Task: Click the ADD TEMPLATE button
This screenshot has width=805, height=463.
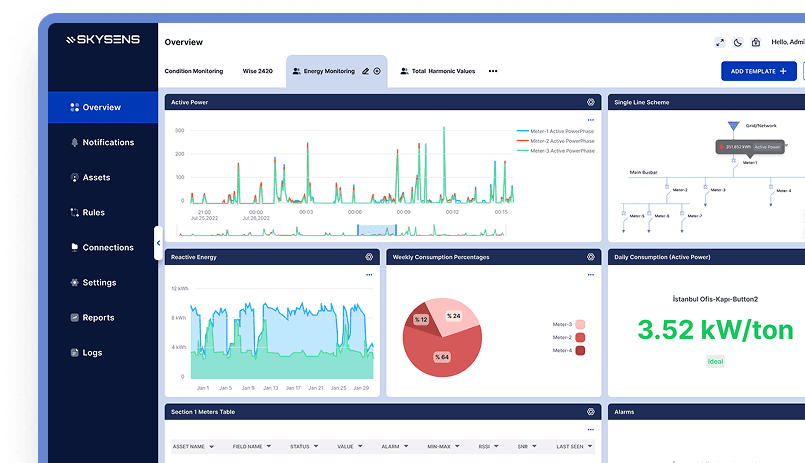Action: pos(758,71)
